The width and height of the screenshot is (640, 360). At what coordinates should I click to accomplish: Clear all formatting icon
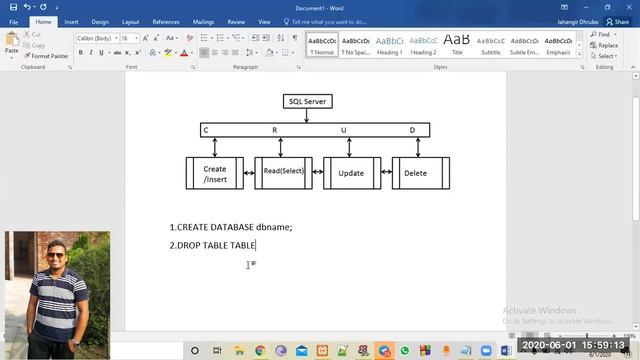pyautogui.click(x=189, y=38)
